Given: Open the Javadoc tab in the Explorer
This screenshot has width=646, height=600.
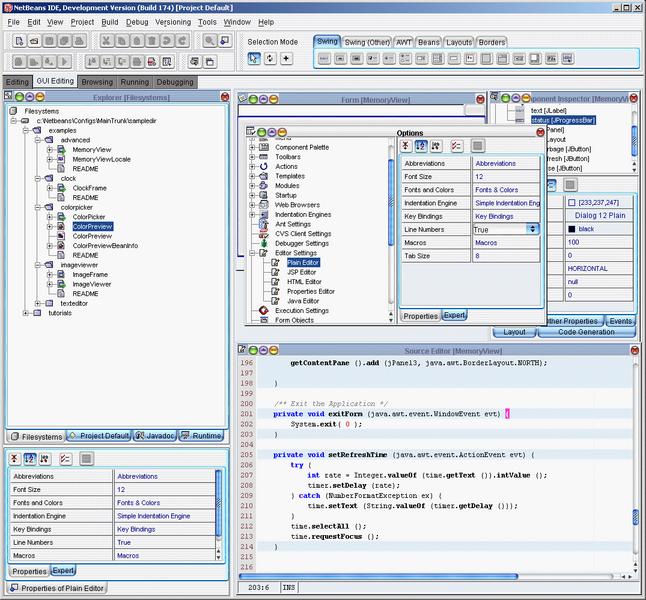Looking at the screenshot, I should coord(155,436).
